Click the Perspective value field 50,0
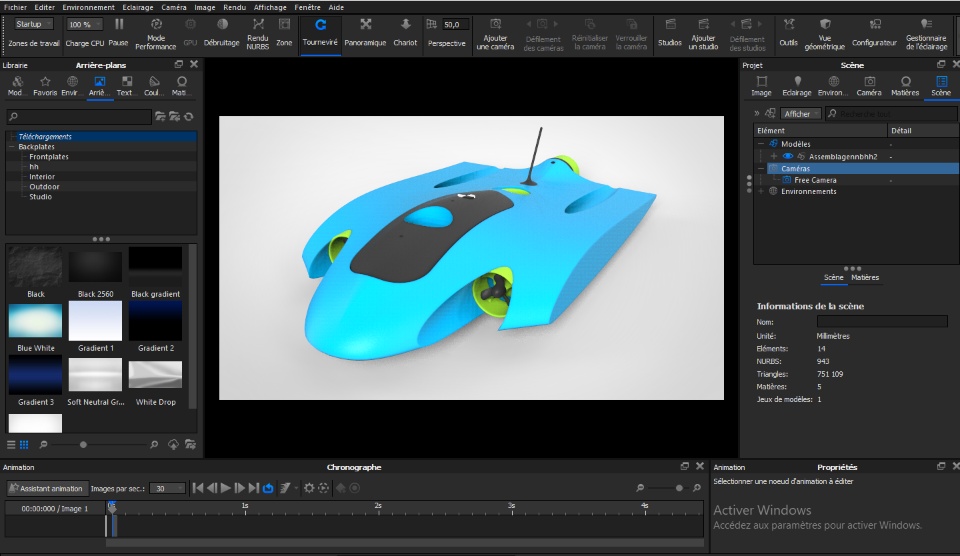 pos(455,24)
